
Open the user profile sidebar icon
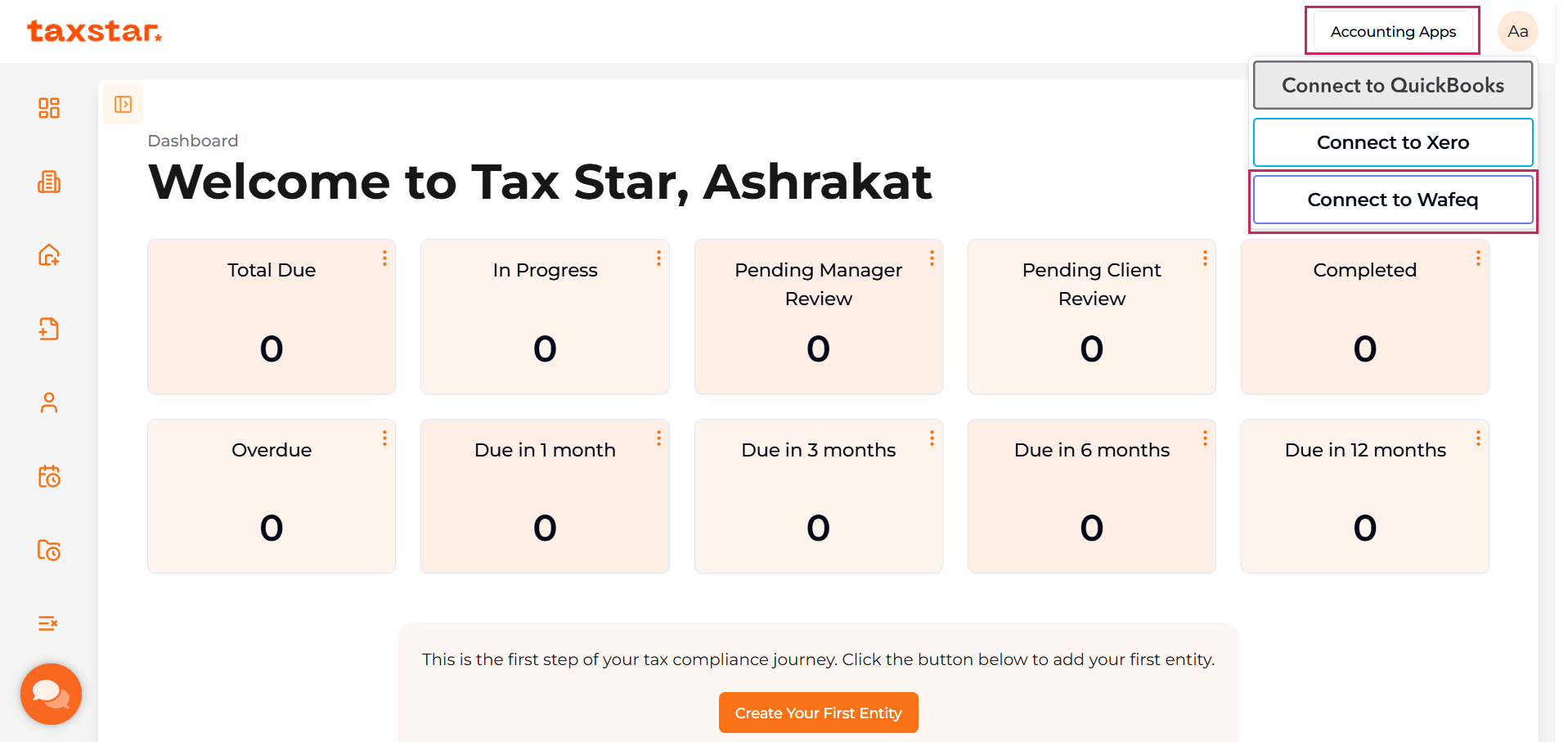click(x=49, y=402)
